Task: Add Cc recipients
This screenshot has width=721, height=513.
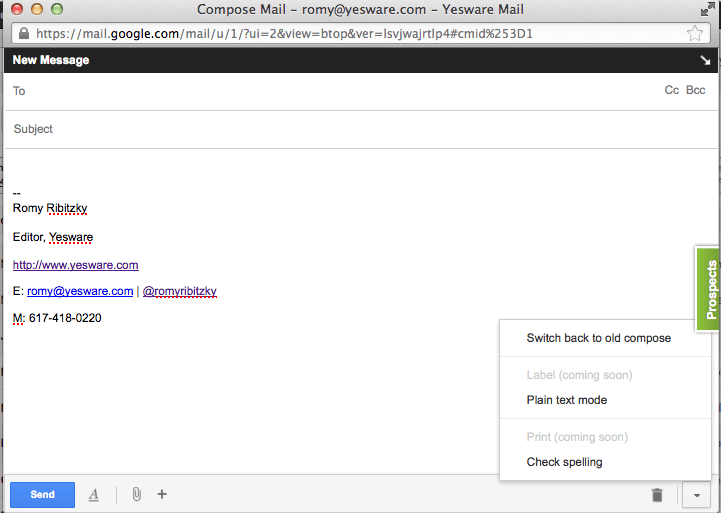Action: (672, 91)
